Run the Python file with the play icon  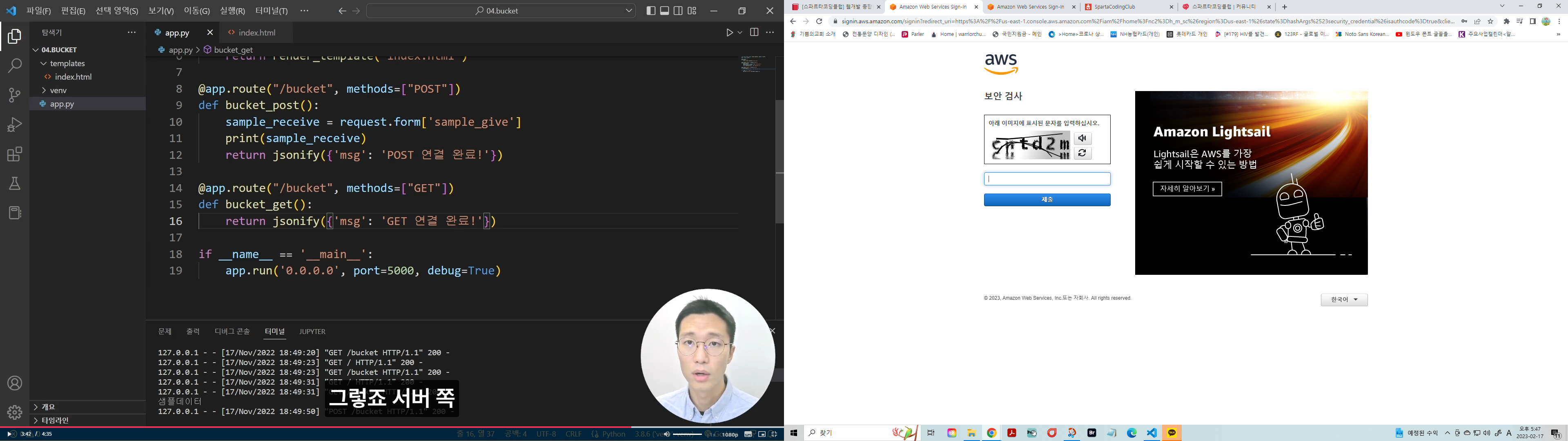[x=729, y=32]
